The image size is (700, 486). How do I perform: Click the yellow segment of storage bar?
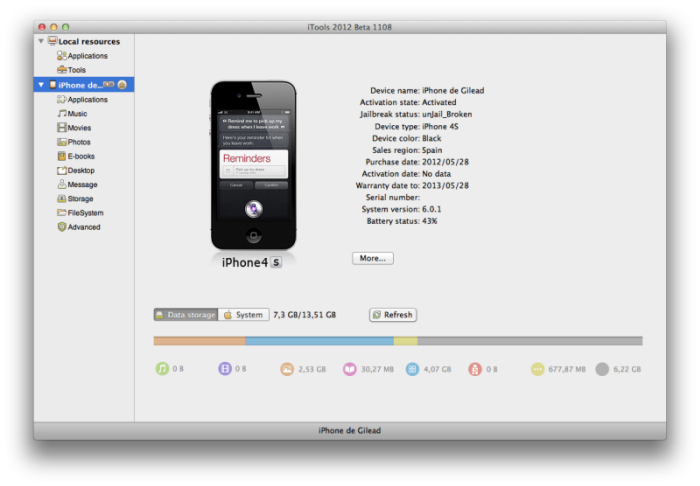405,341
